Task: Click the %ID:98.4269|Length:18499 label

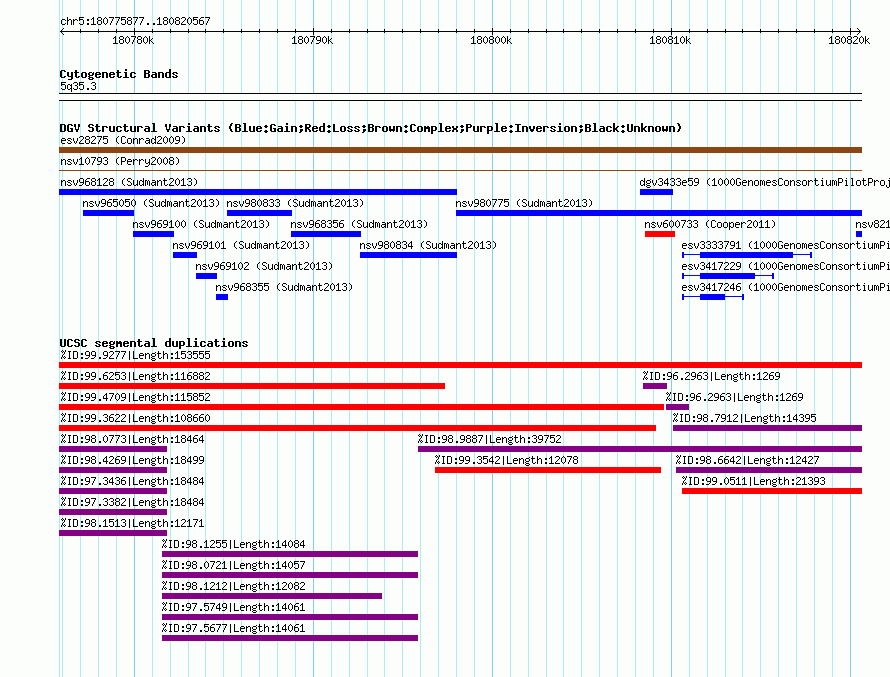Action: tap(132, 460)
